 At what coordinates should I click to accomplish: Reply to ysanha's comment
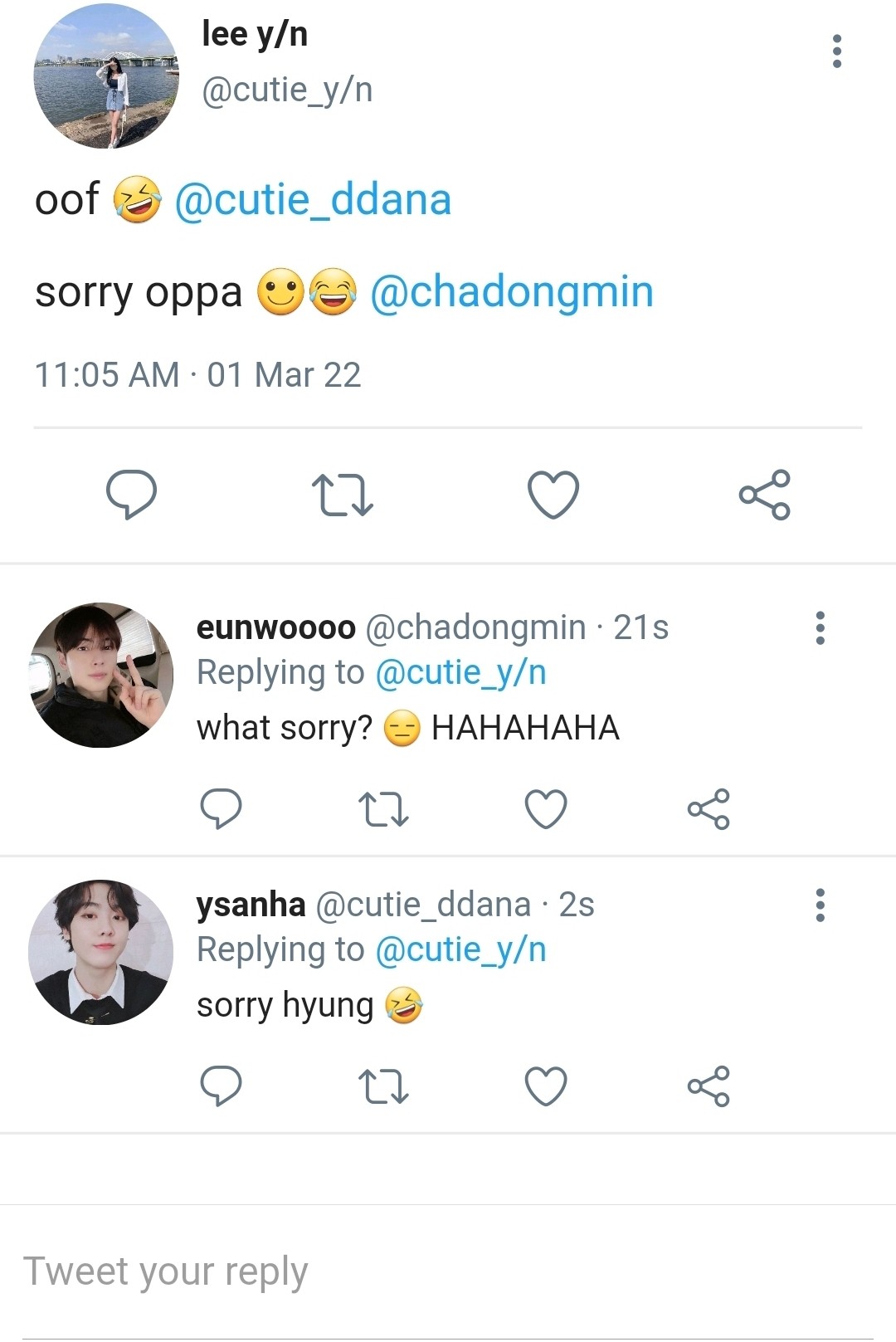(x=221, y=1086)
